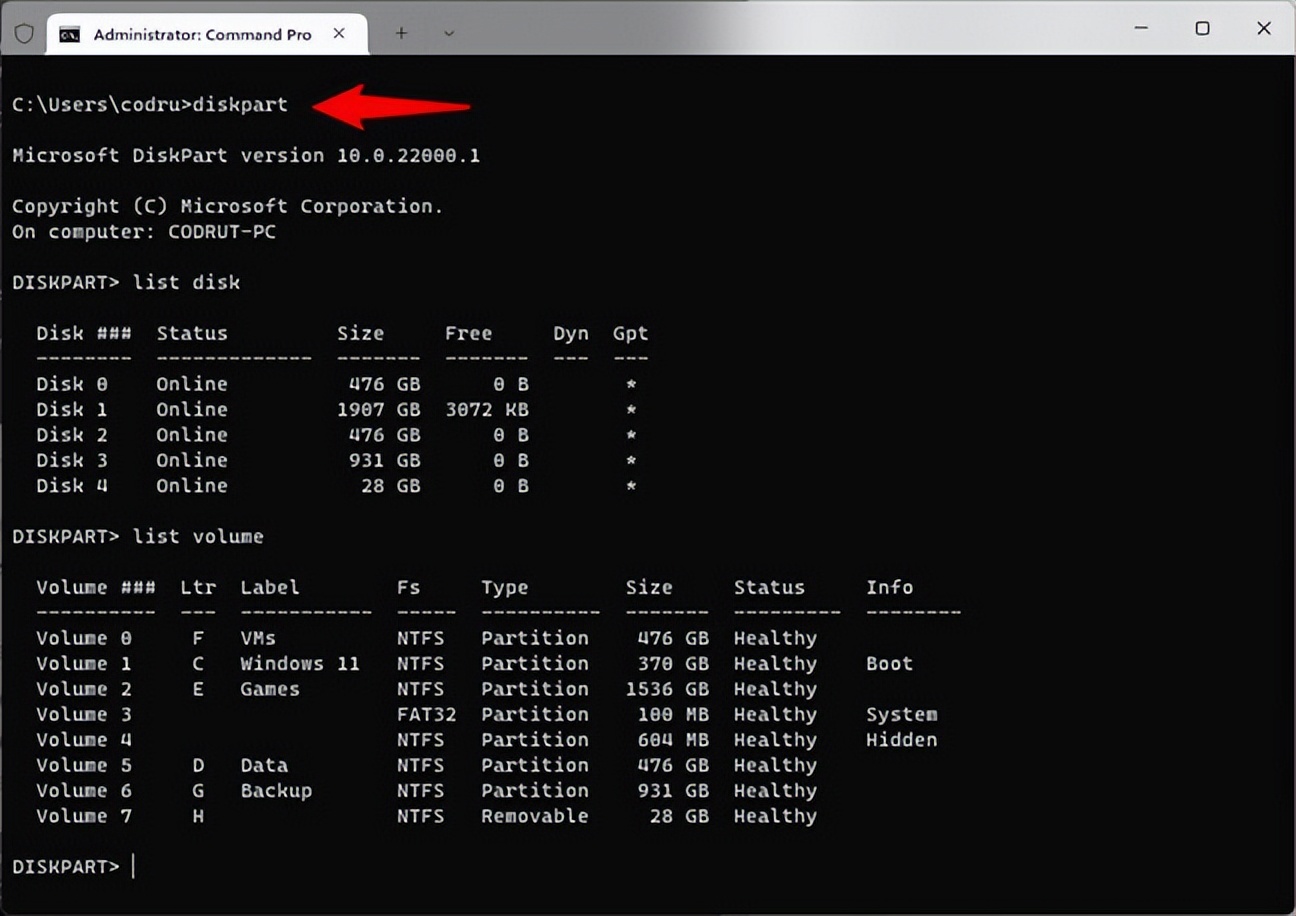The height and width of the screenshot is (916, 1296).
Task: Click the 'Games' volume label
Action: pyautogui.click(x=270, y=689)
